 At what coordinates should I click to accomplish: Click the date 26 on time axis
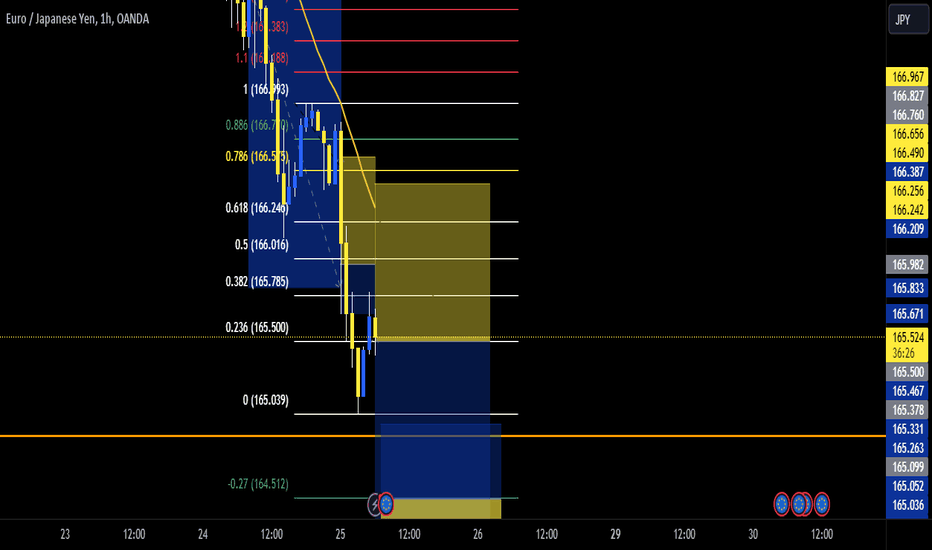(x=478, y=535)
